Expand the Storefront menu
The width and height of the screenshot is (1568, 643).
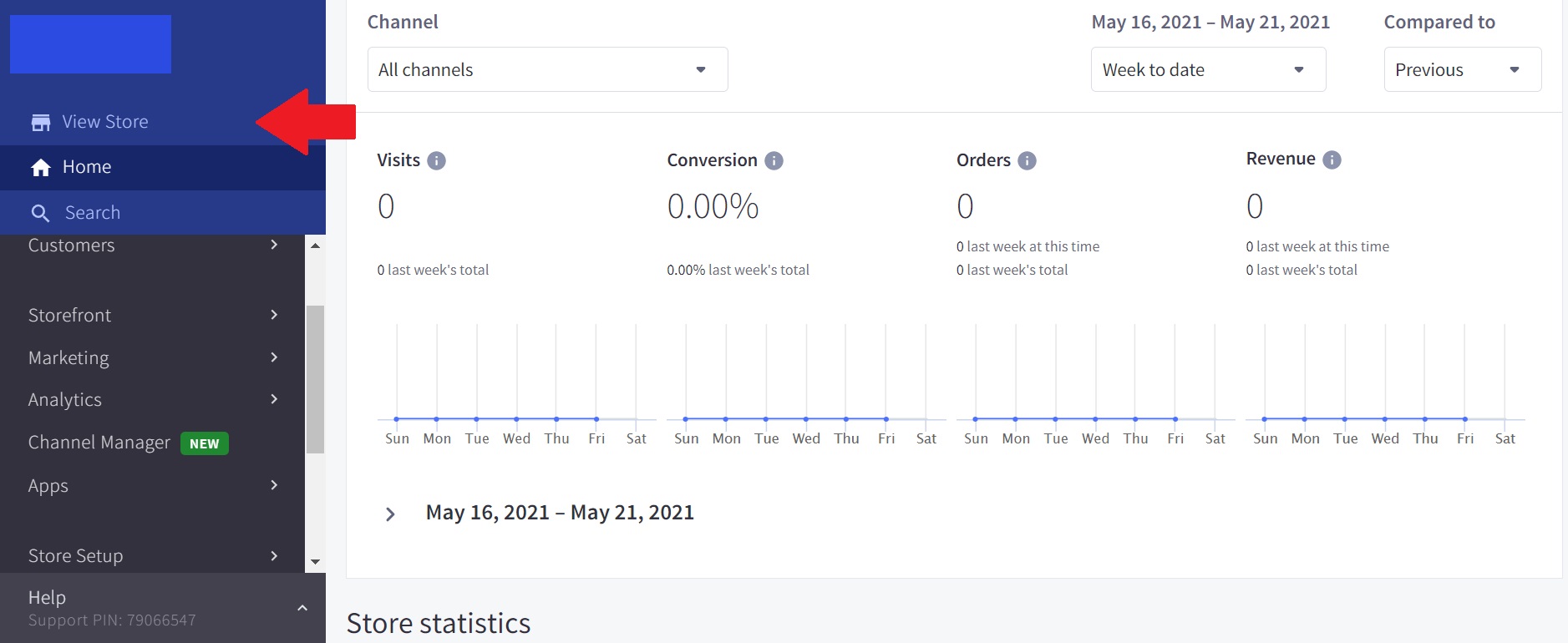pos(153,315)
